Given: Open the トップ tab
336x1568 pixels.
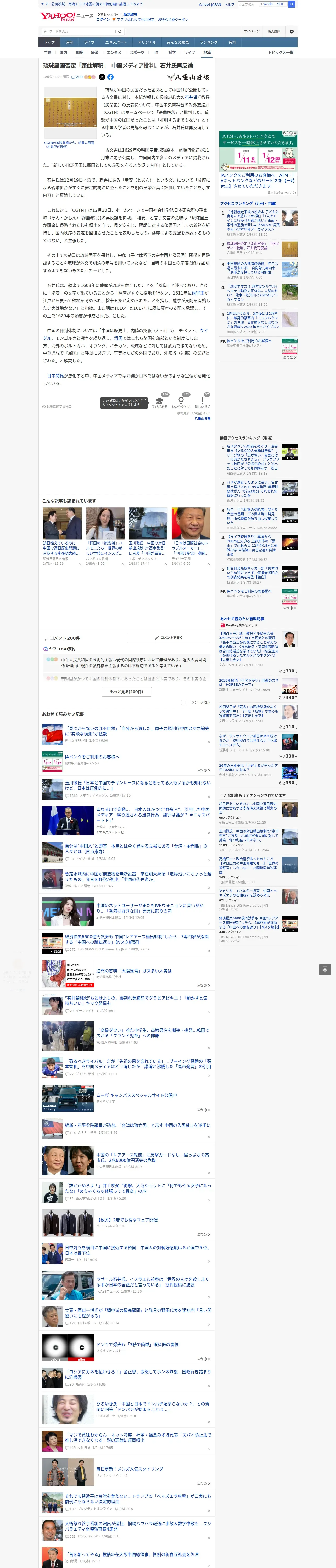Looking at the screenshot, I should coord(49,43).
